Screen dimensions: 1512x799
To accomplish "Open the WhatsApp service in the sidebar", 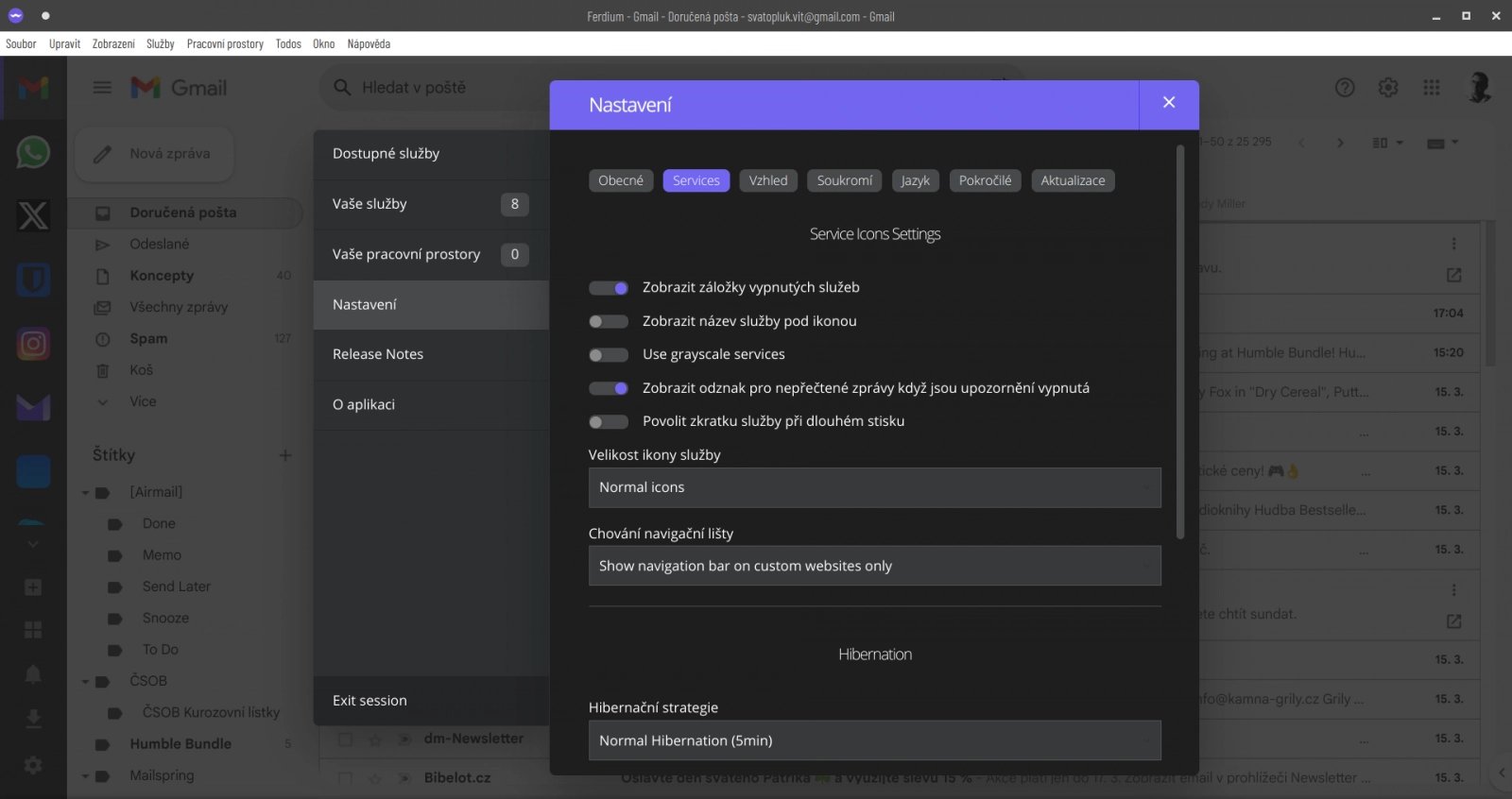I will 33,152.
